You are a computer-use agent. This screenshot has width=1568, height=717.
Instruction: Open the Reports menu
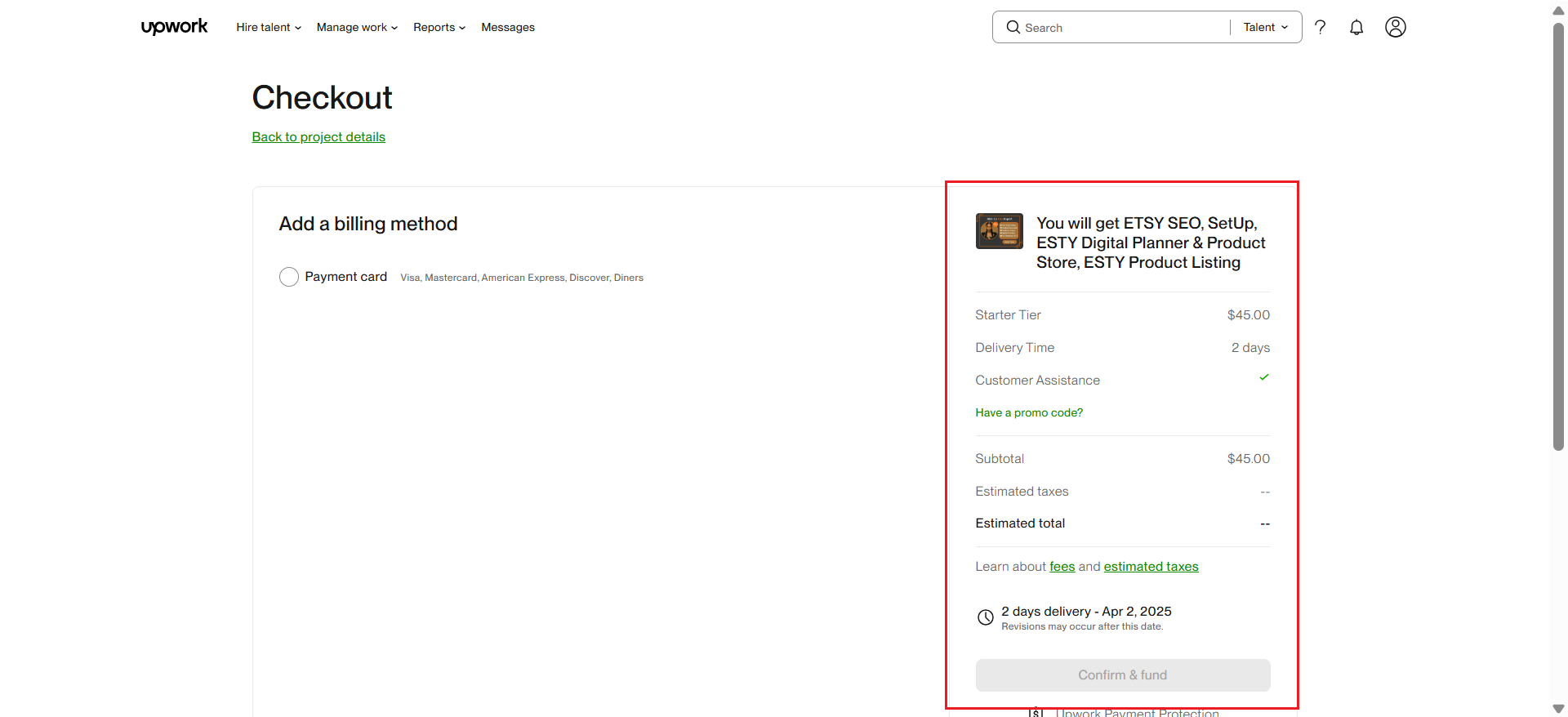[439, 27]
